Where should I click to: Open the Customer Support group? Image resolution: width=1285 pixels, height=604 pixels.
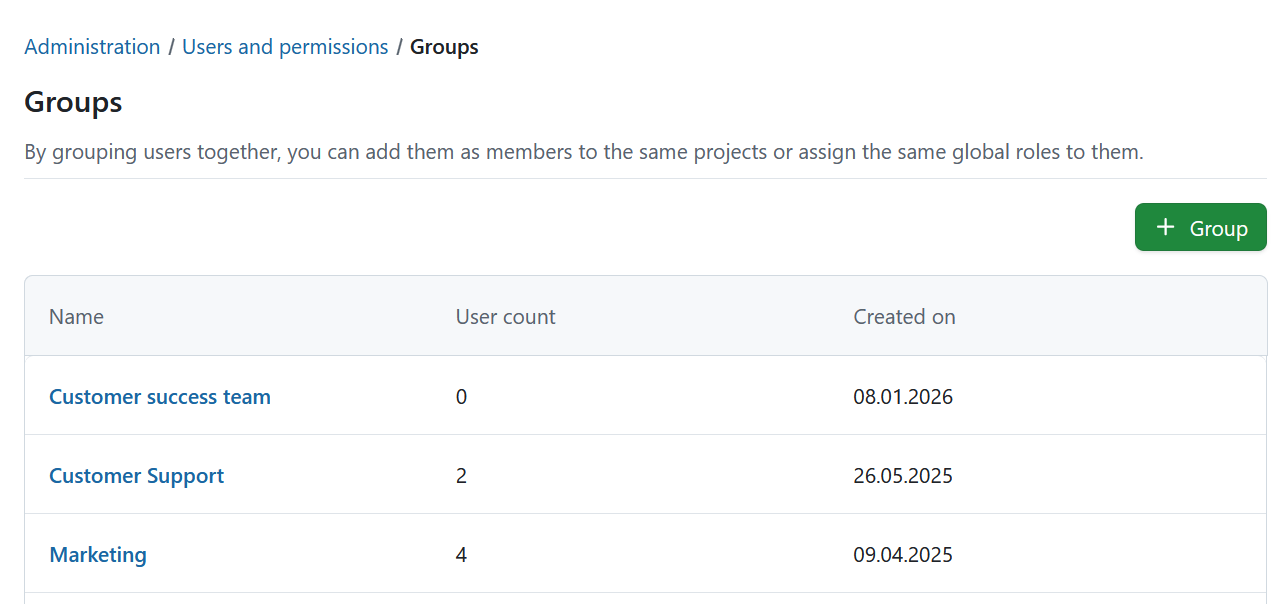(x=136, y=475)
